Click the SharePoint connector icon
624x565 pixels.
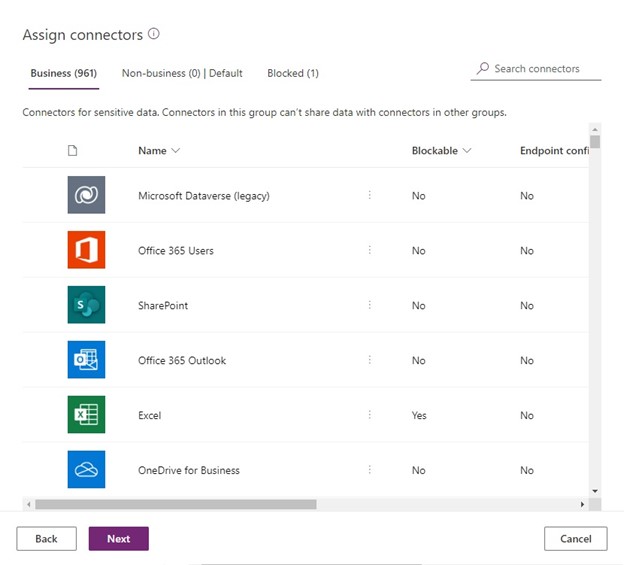click(86, 305)
